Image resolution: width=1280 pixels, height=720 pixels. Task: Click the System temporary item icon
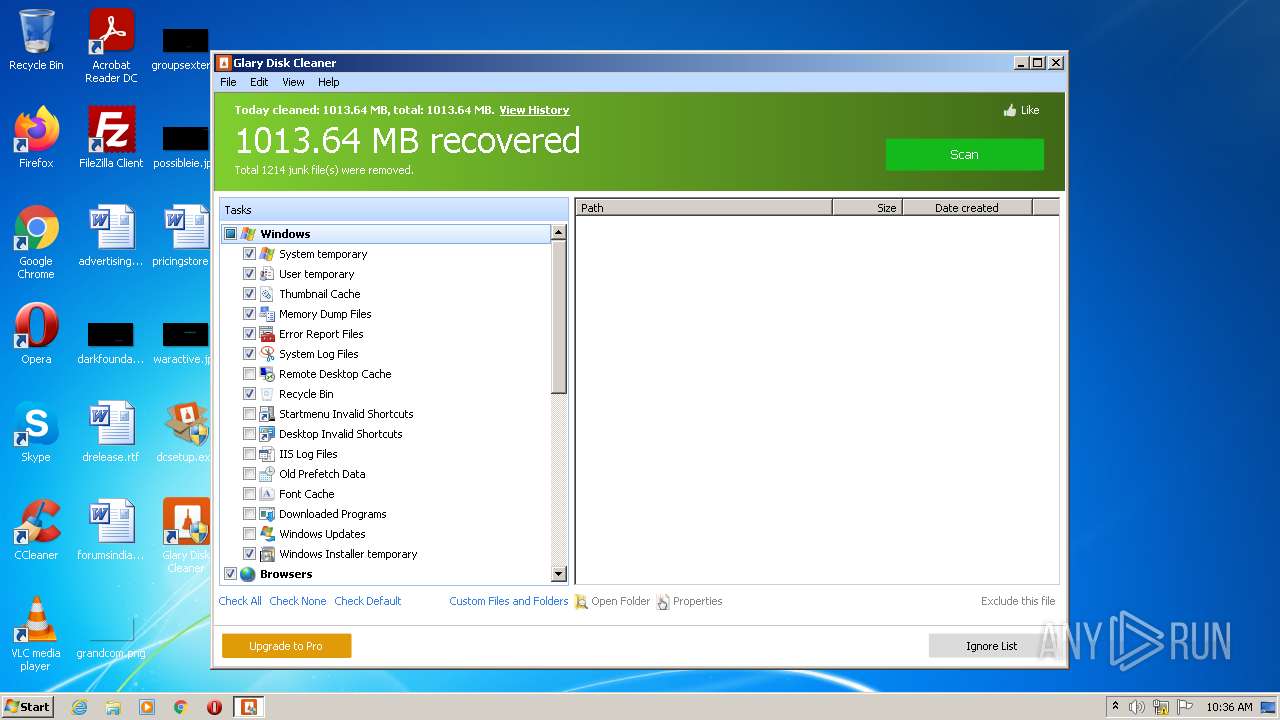(x=267, y=254)
